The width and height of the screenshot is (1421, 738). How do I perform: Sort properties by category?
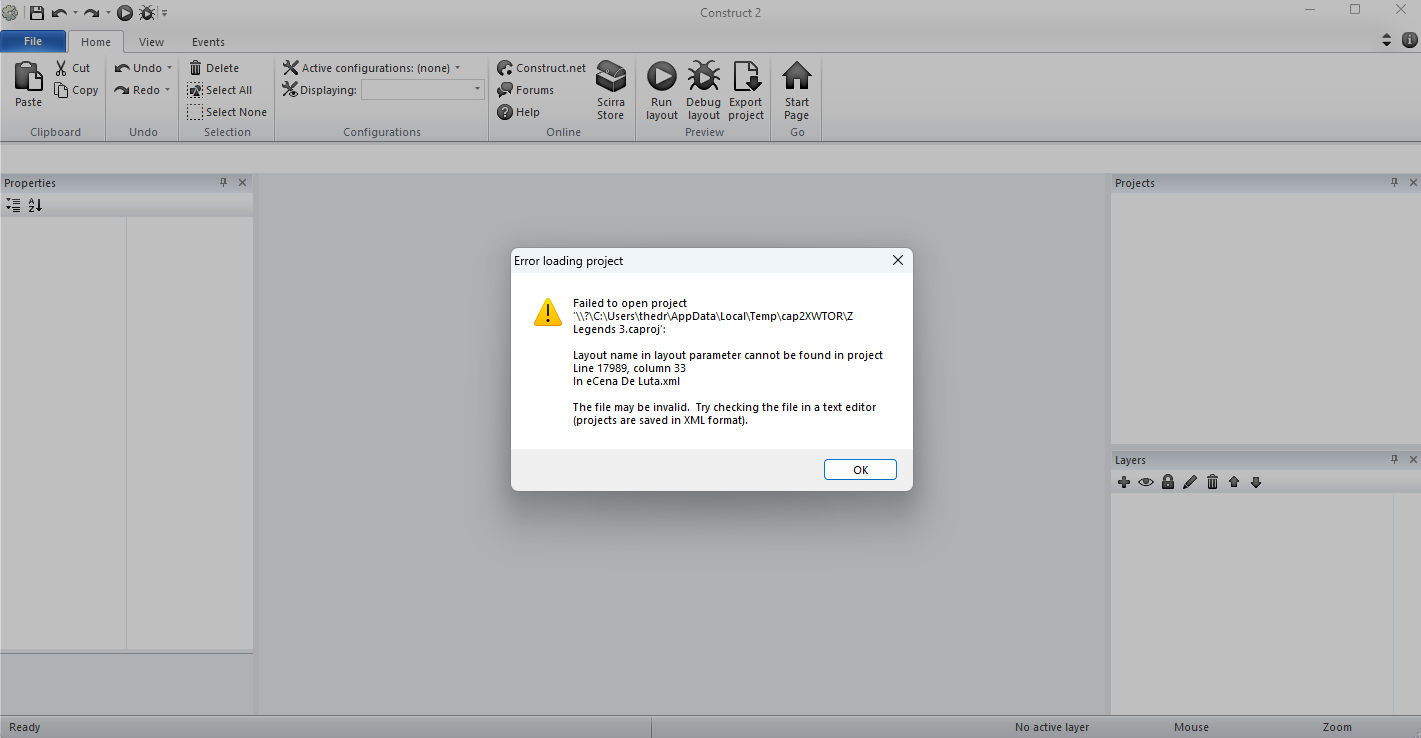13,205
